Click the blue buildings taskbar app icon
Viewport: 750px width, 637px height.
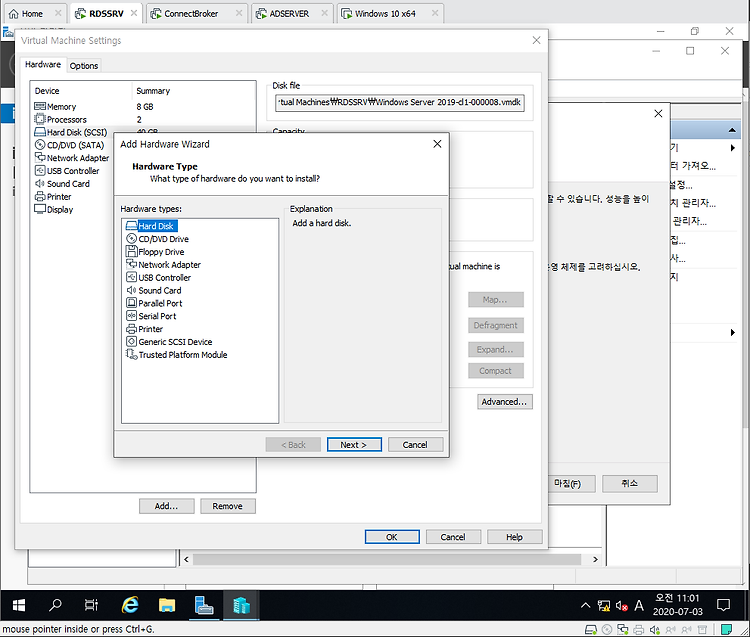[242, 605]
